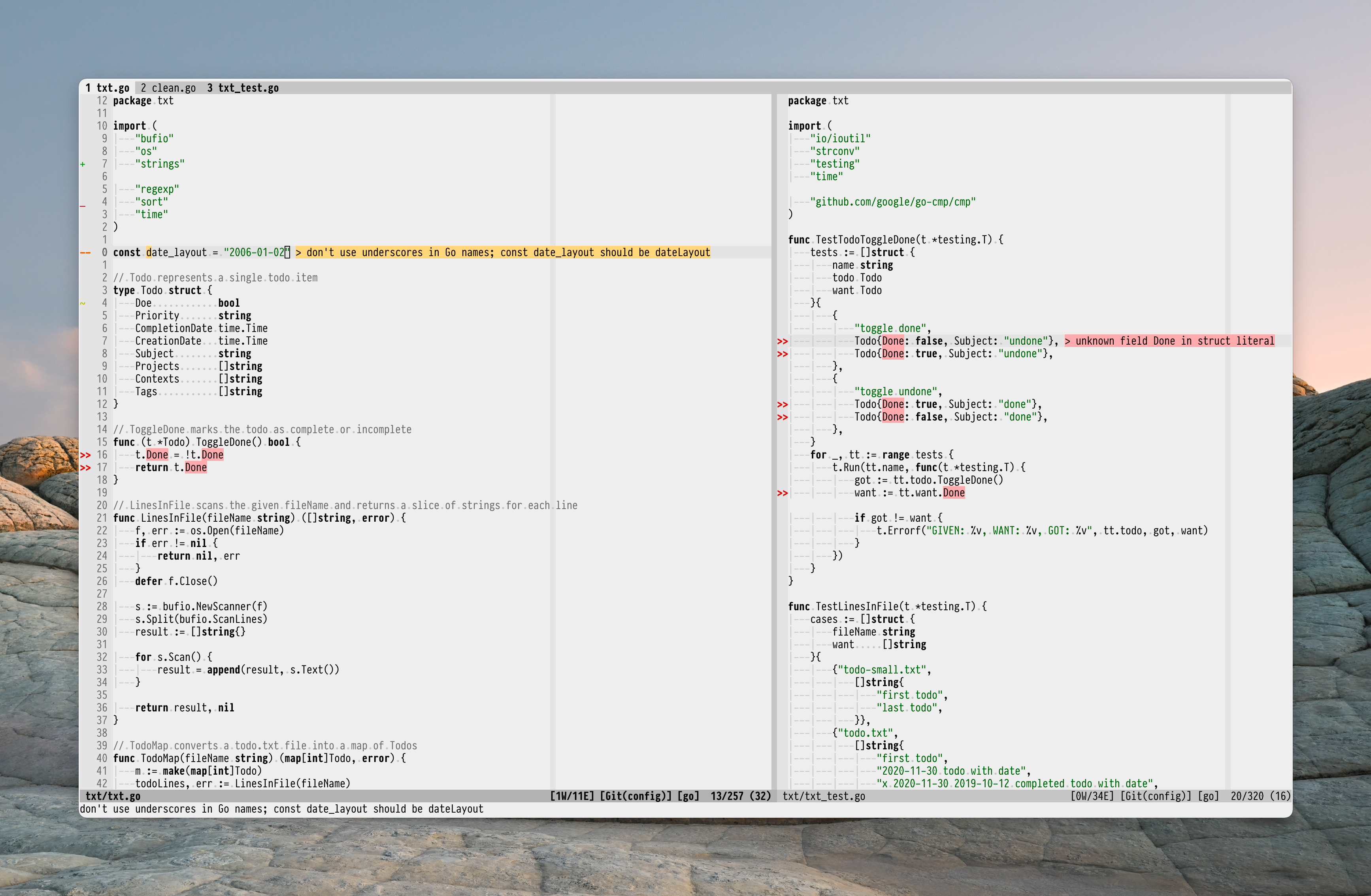Click error marker beside Done: false "undone" line

tap(782, 342)
